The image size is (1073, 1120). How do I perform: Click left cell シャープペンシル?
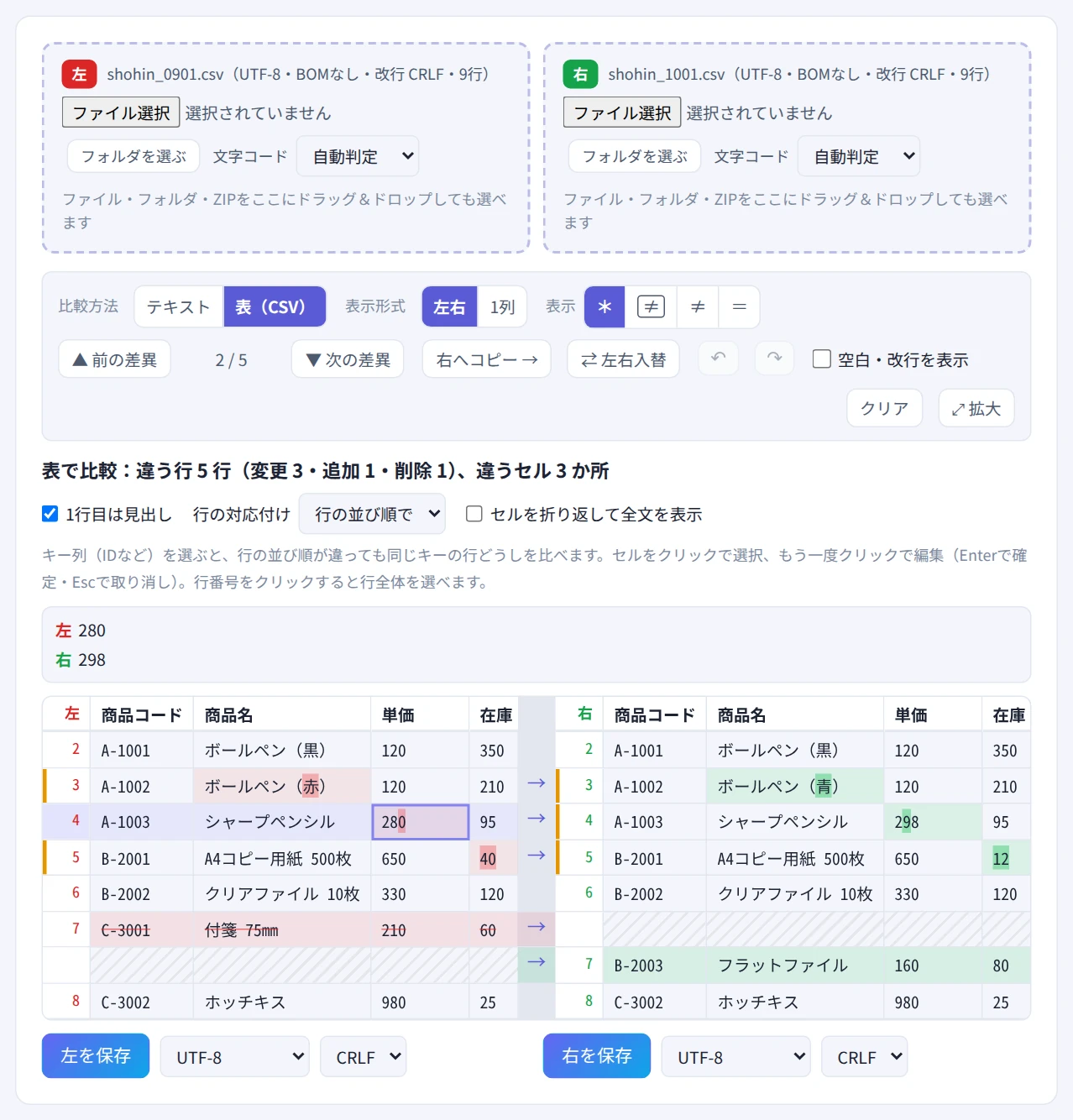coord(281,822)
